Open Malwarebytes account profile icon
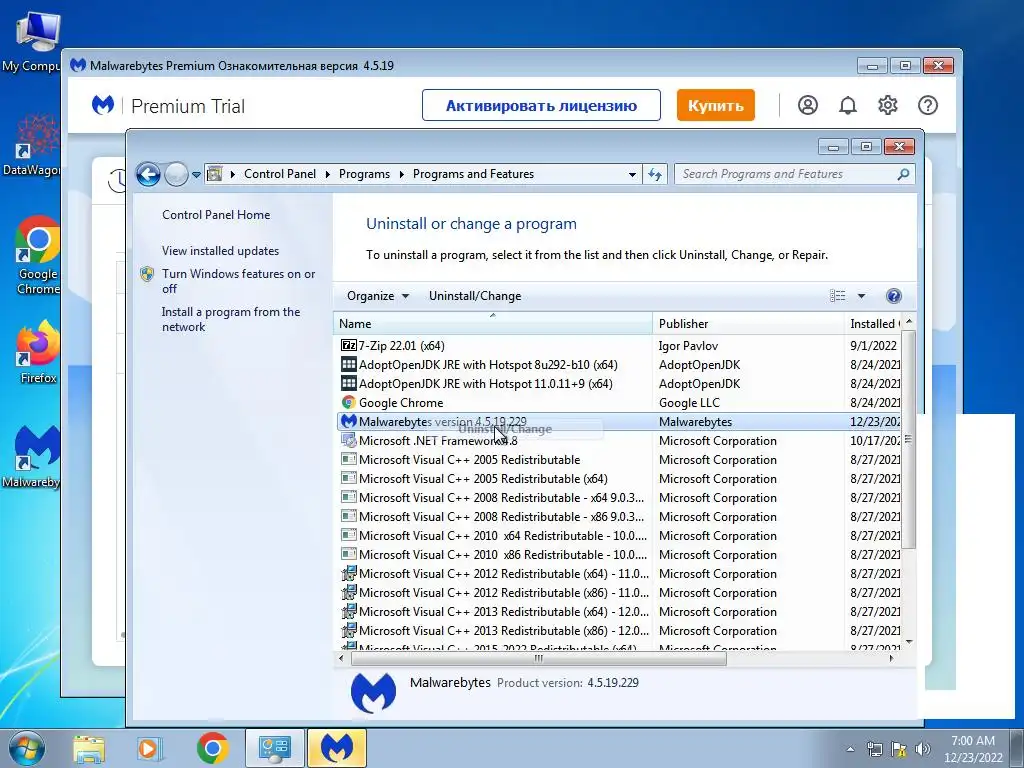Viewport: 1024px width, 768px height. click(x=808, y=105)
